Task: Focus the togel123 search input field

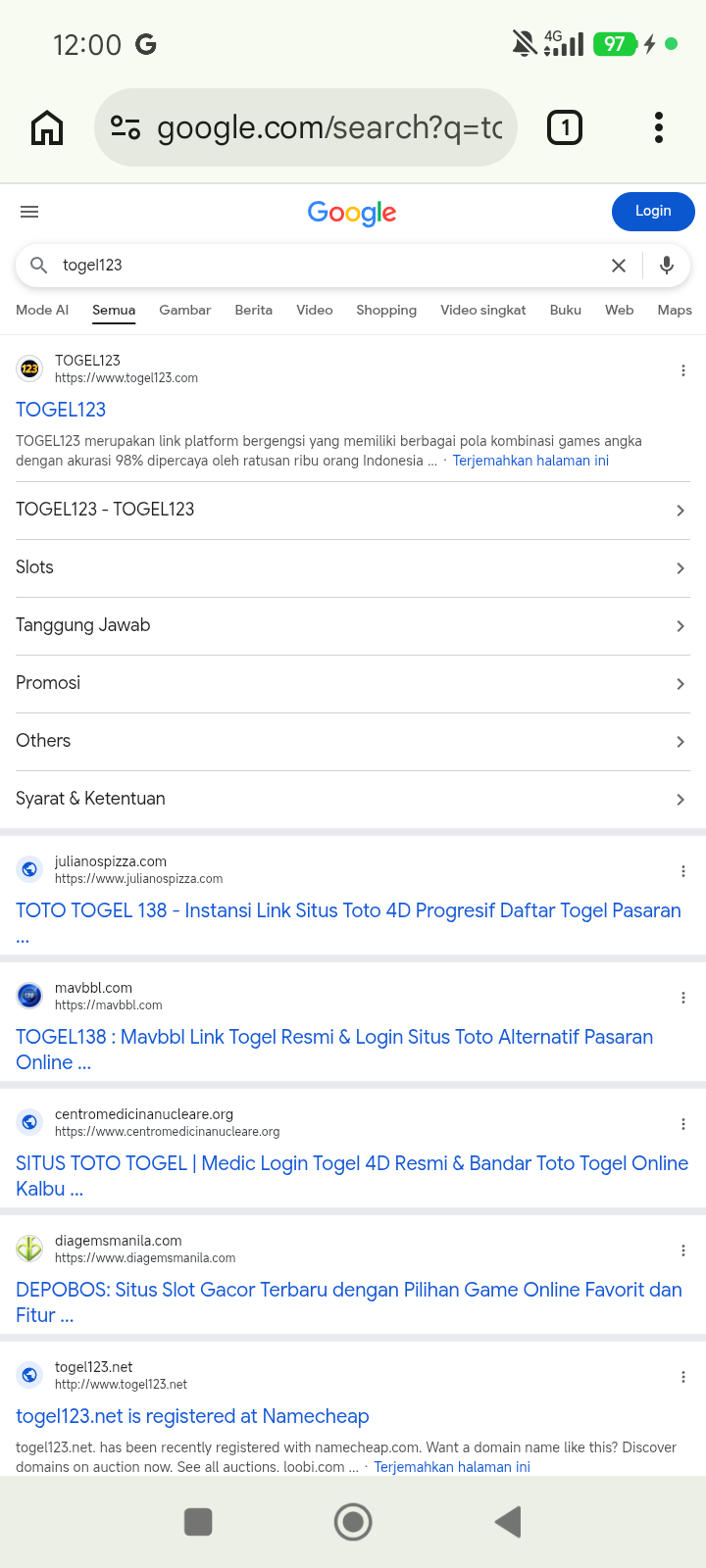Action: 328,266
